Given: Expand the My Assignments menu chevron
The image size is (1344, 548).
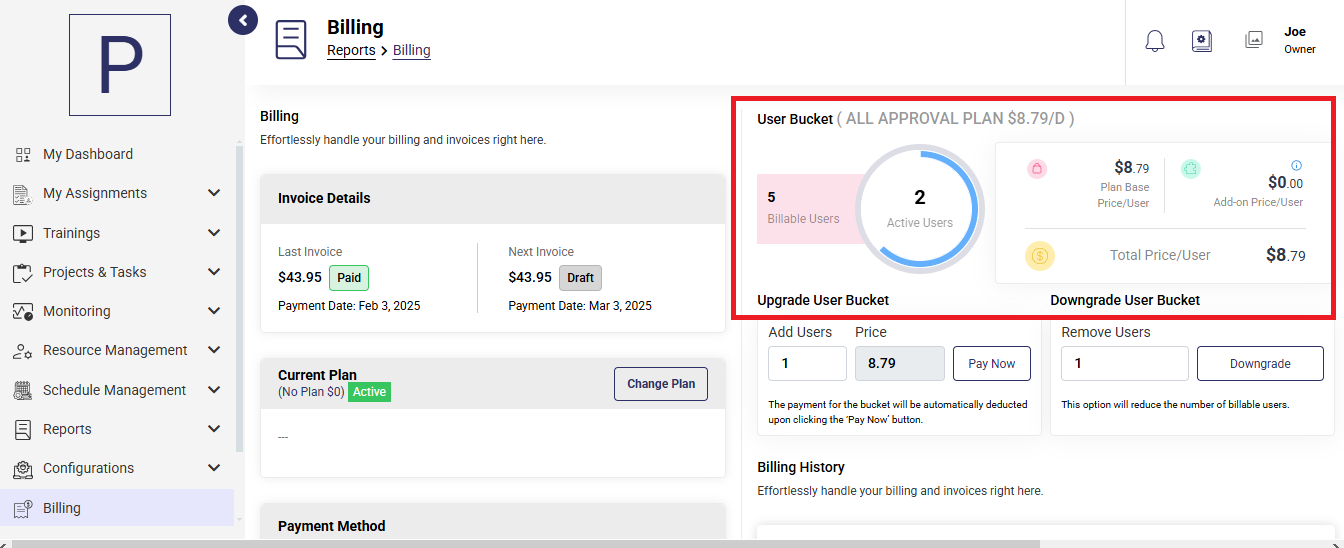Looking at the screenshot, I should [x=214, y=193].
